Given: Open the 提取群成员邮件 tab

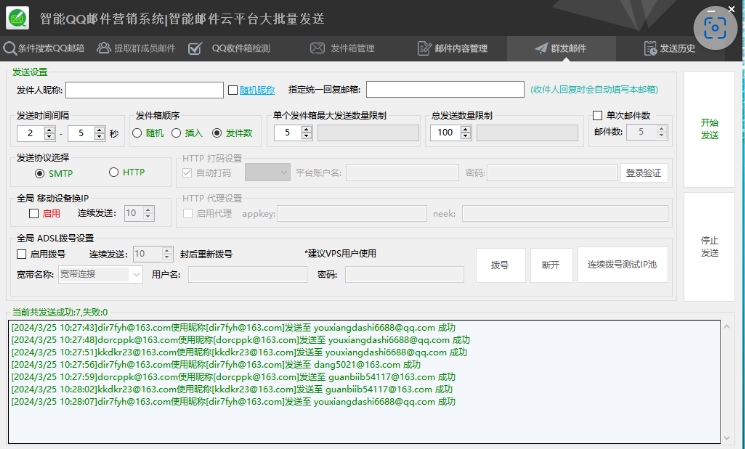Looking at the screenshot, I should [x=136, y=48].
